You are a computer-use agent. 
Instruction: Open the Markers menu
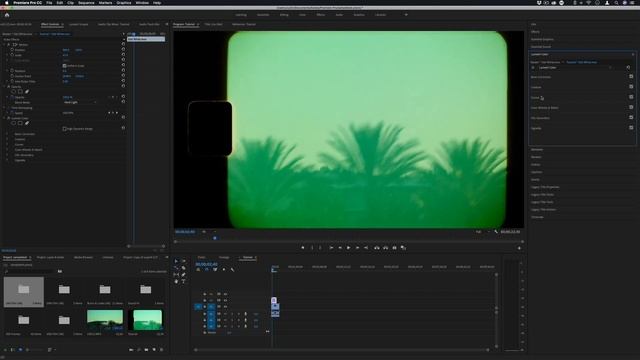[105, 3]
